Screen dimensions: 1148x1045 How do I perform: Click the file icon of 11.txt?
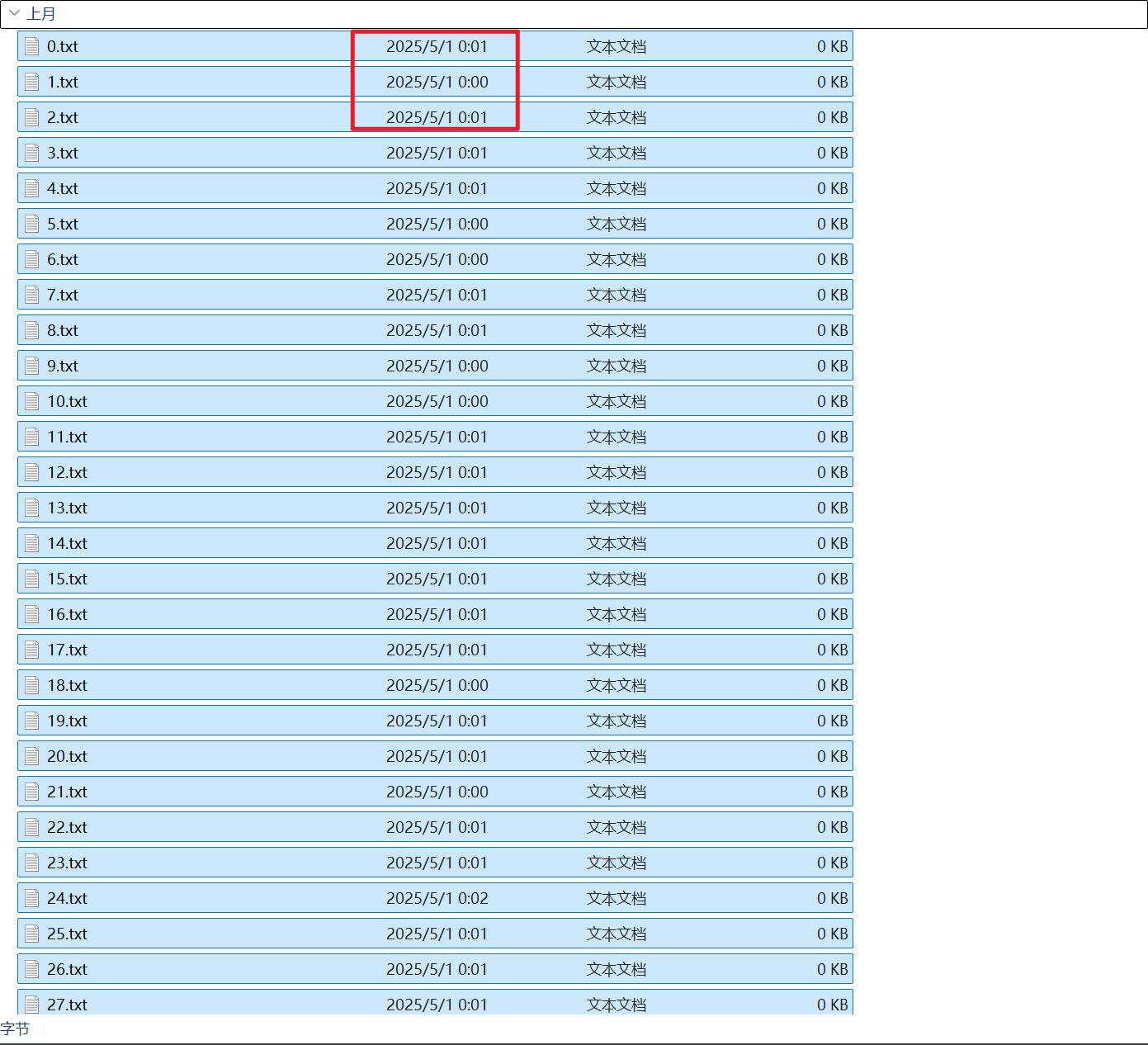[x=32, y=437]
